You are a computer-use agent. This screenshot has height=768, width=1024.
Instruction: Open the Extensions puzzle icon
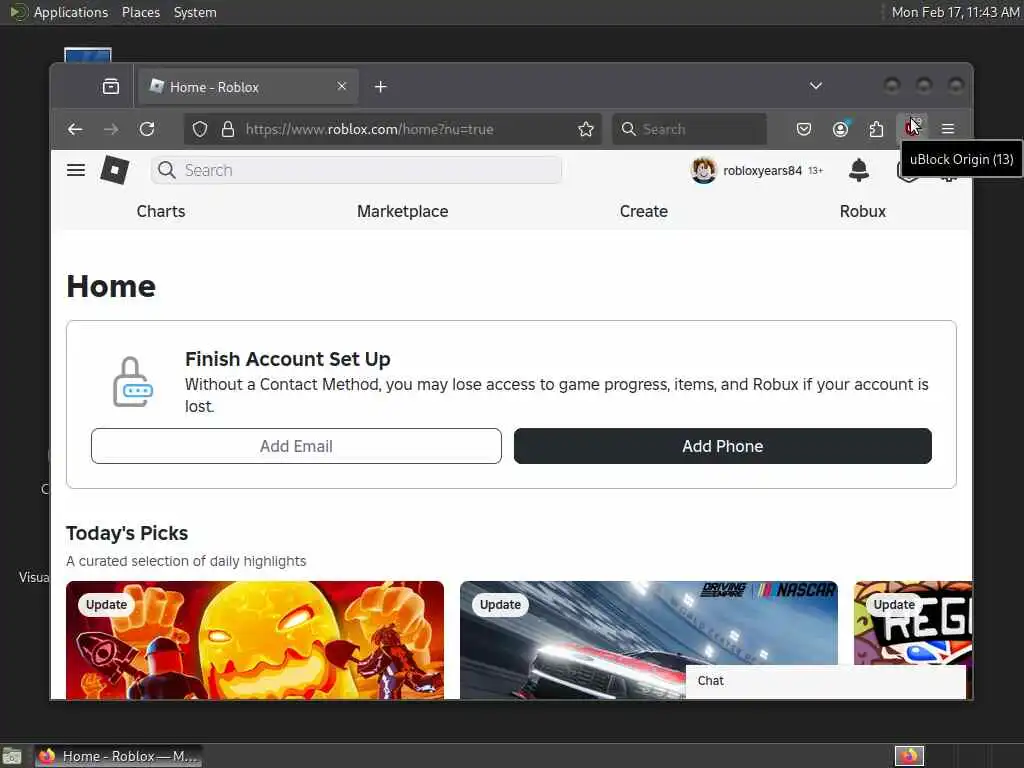pos(876,129)
